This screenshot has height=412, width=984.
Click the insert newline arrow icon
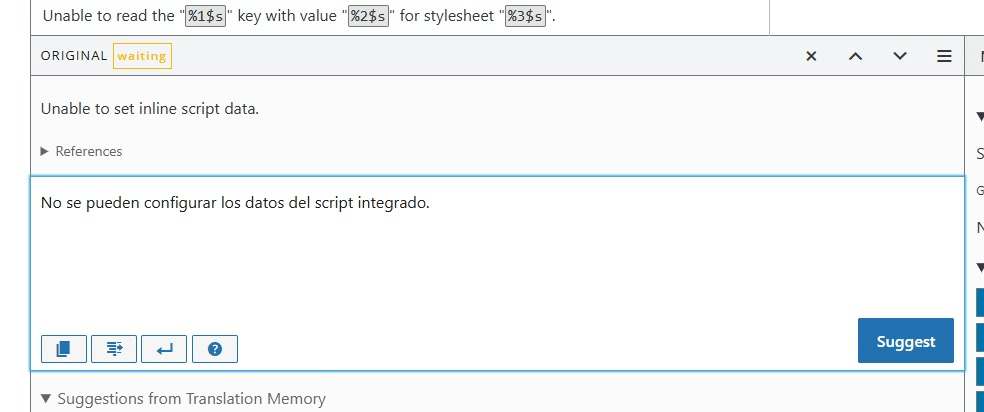click(164, 349)
